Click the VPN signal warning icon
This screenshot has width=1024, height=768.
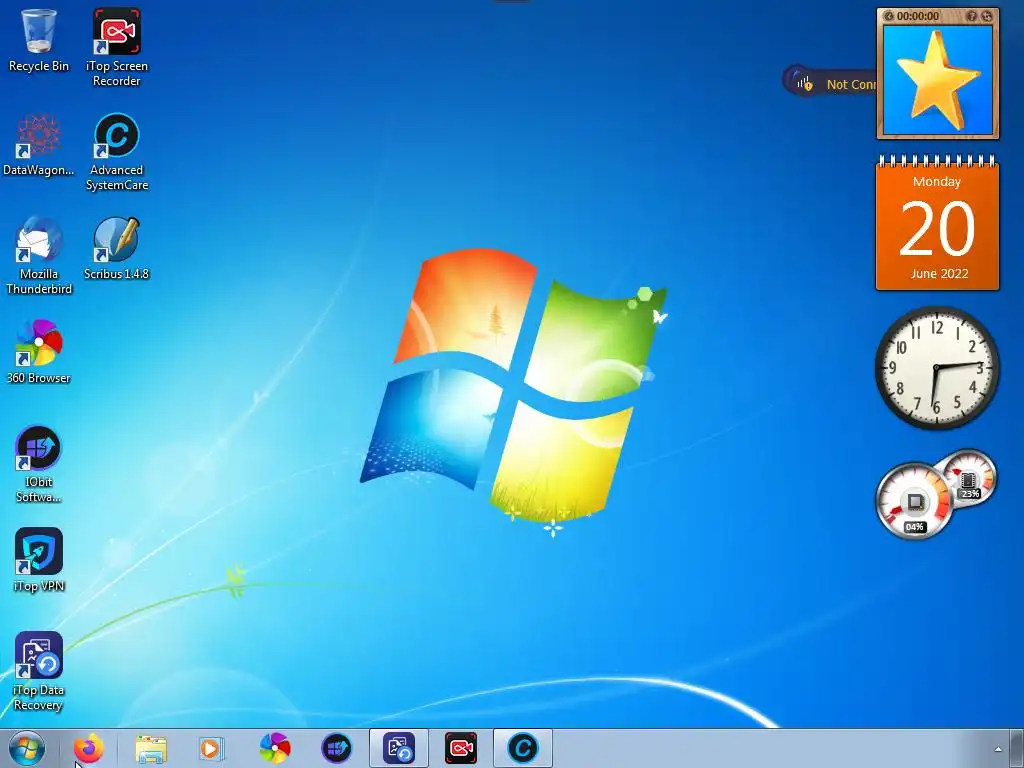(x=804, y=82)
